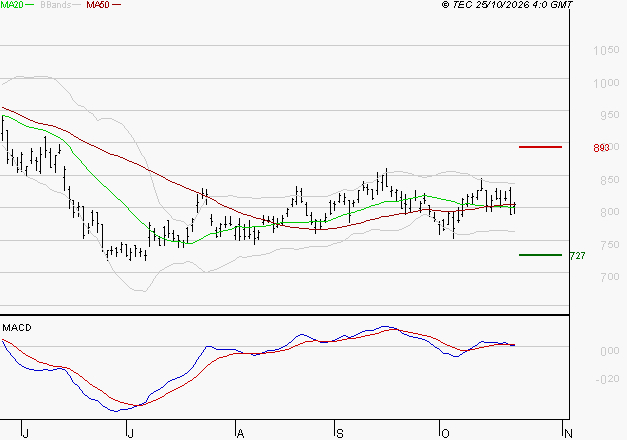The image size is (627, 440).
Task: Click the red 893 resistance level line
Action: coord(540,147)
